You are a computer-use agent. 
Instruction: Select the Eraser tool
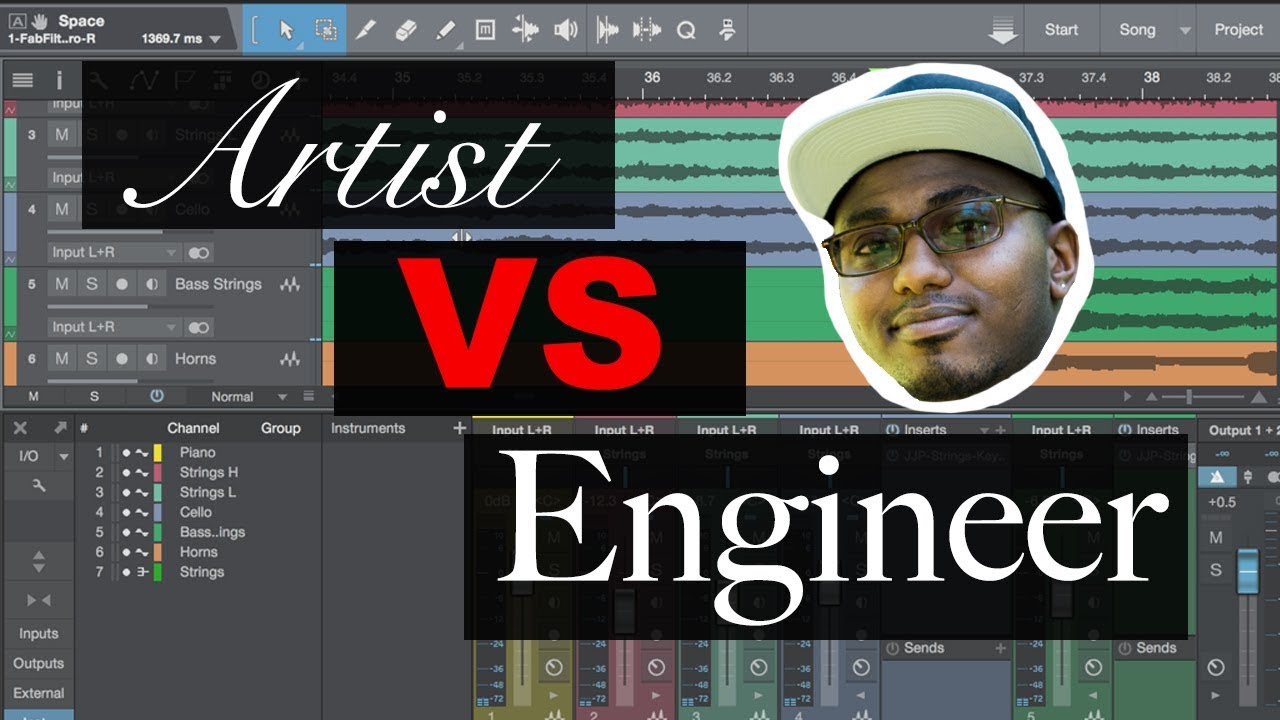point(405,30)
